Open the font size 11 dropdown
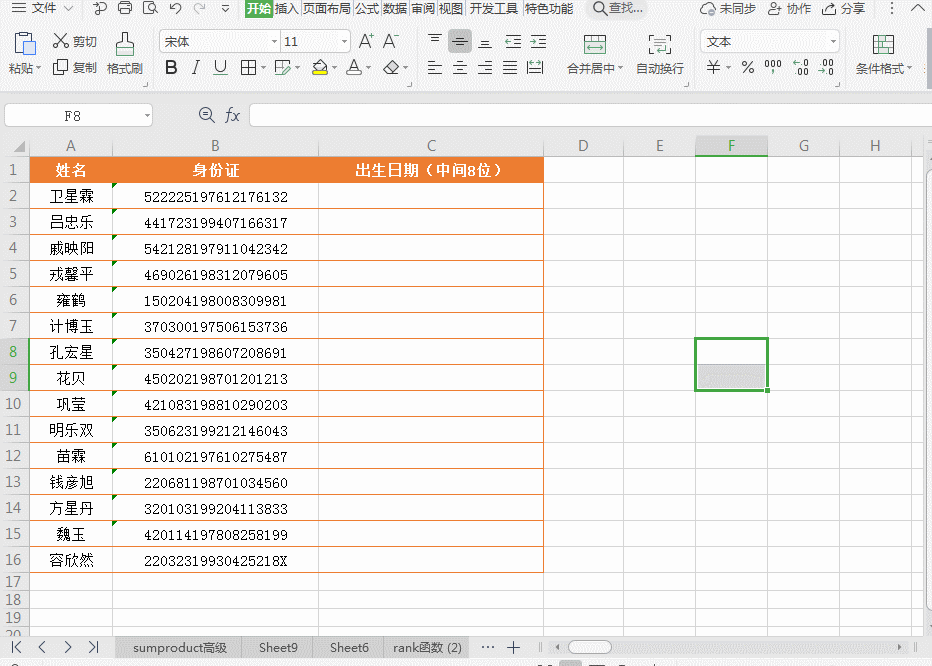 (344, 42)
